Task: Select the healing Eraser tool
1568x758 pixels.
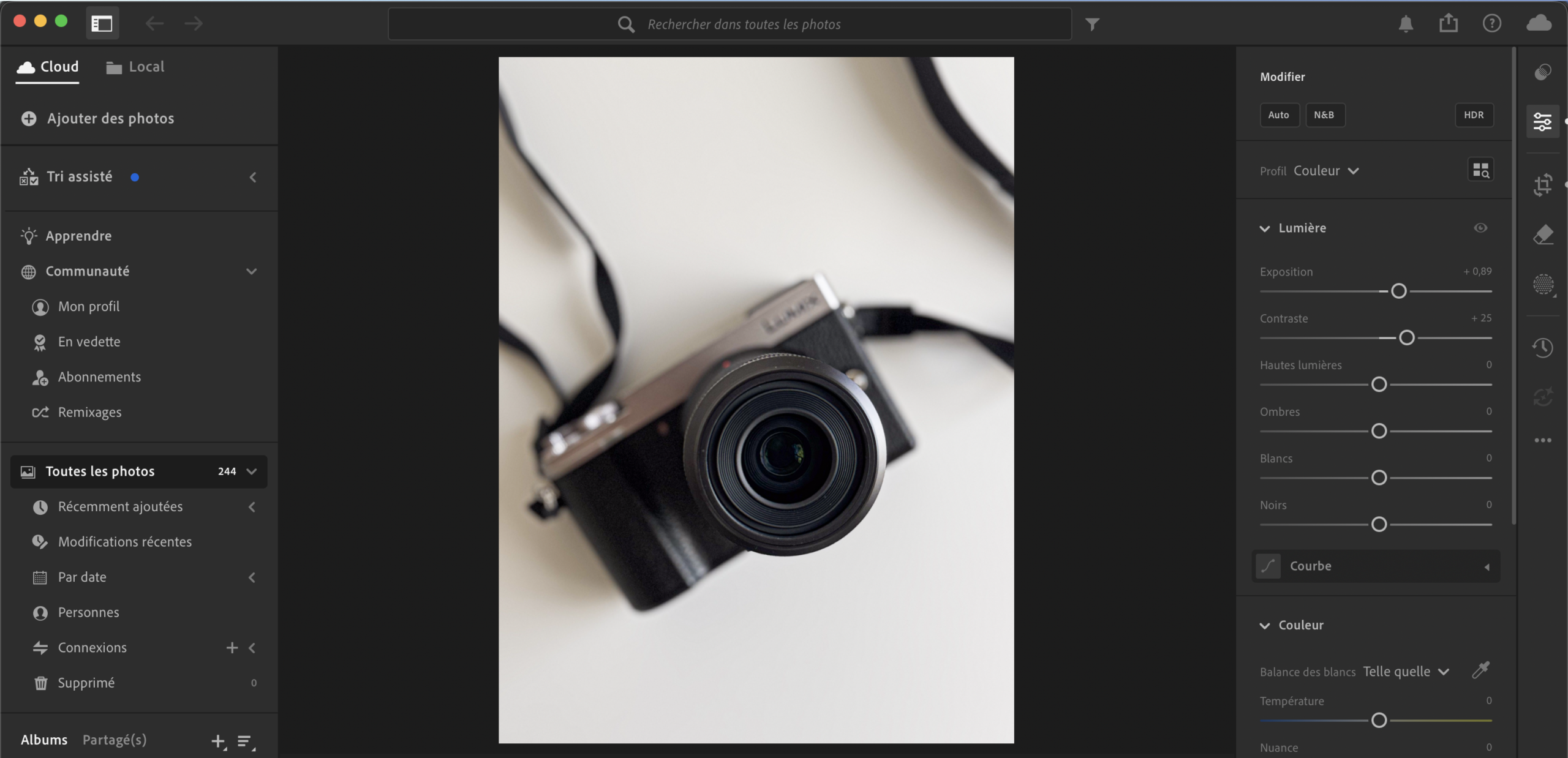Action: pos(1543,235)
